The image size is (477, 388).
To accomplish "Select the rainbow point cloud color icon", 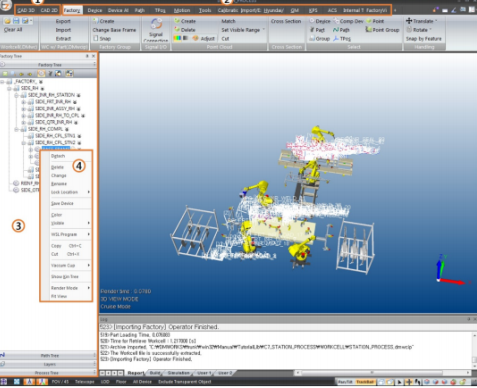I will coord(177,39).
